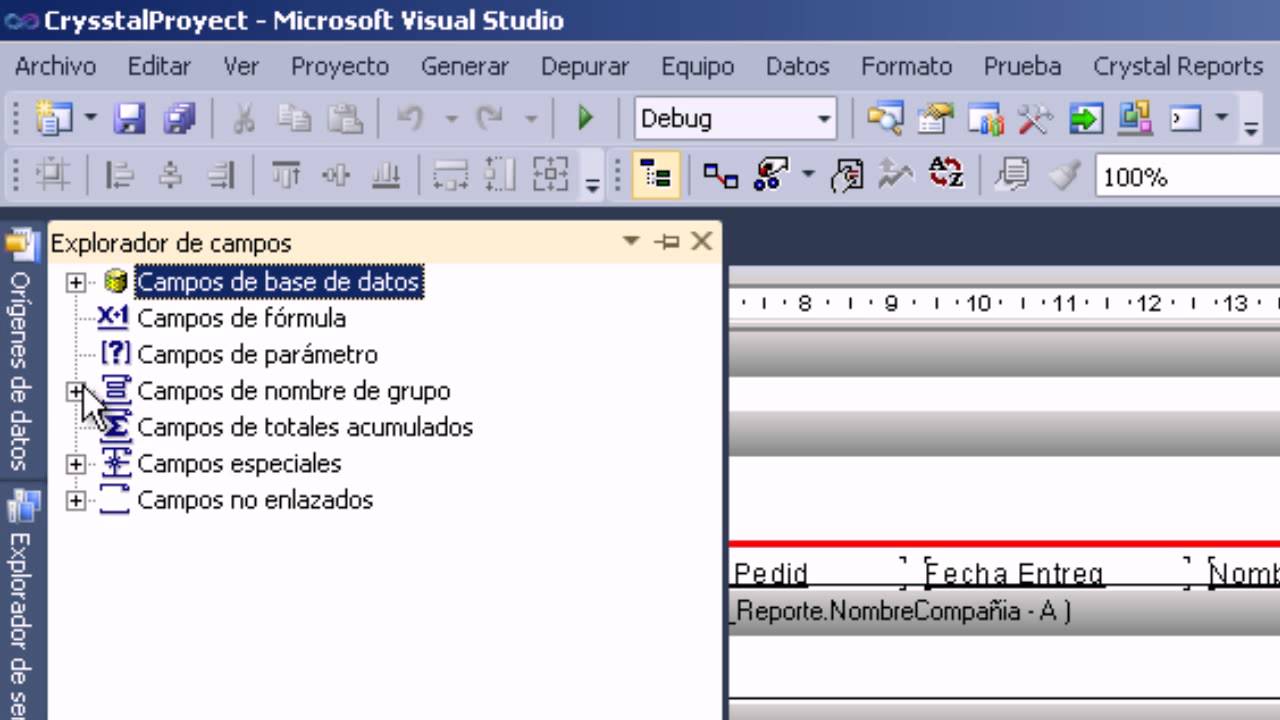The width and height of the screenshot is (1280, 720).
Task: Open the Debug configuration combo box
Action: [735, 119]
